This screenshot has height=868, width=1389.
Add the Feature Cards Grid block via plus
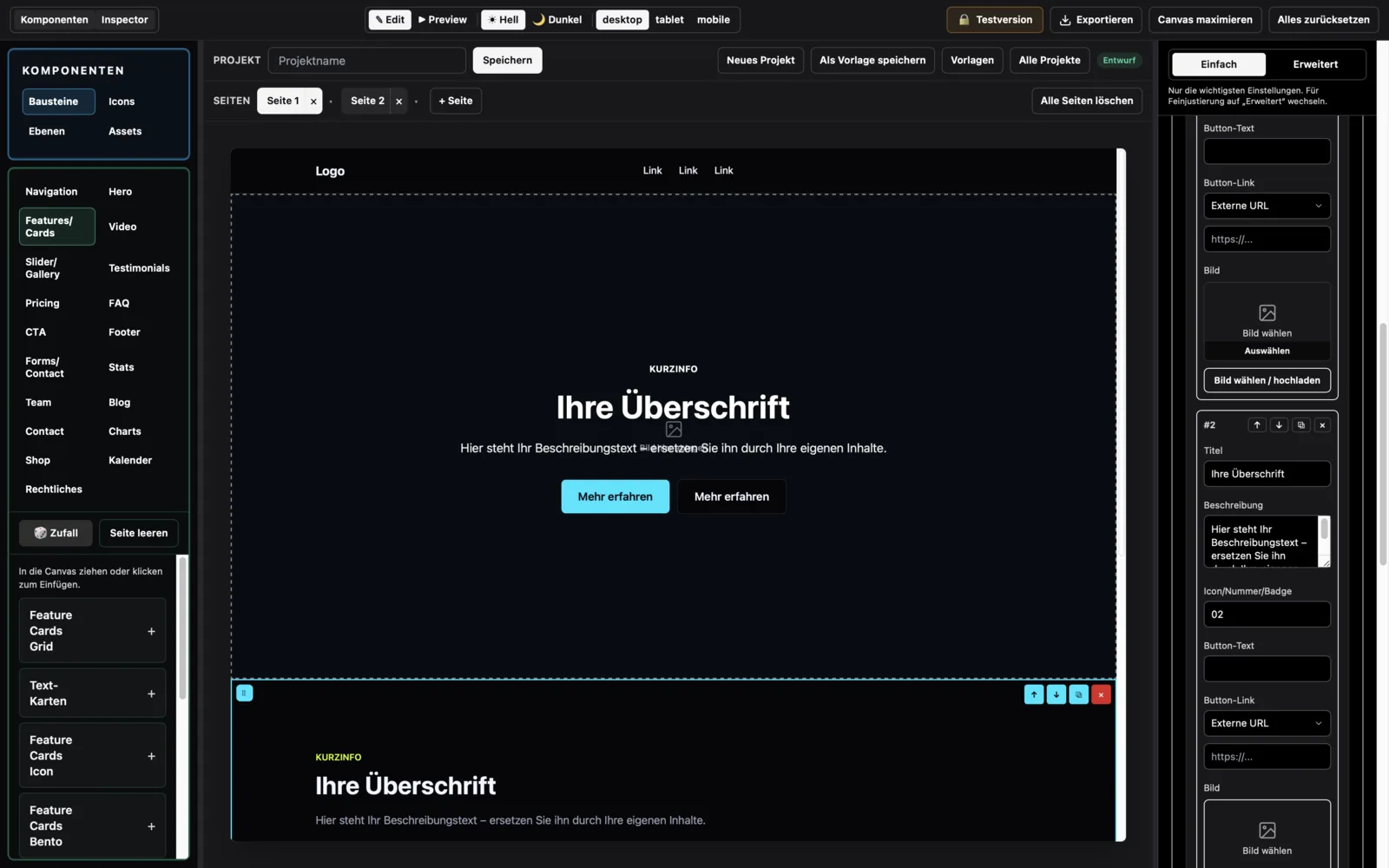point(151,631)
